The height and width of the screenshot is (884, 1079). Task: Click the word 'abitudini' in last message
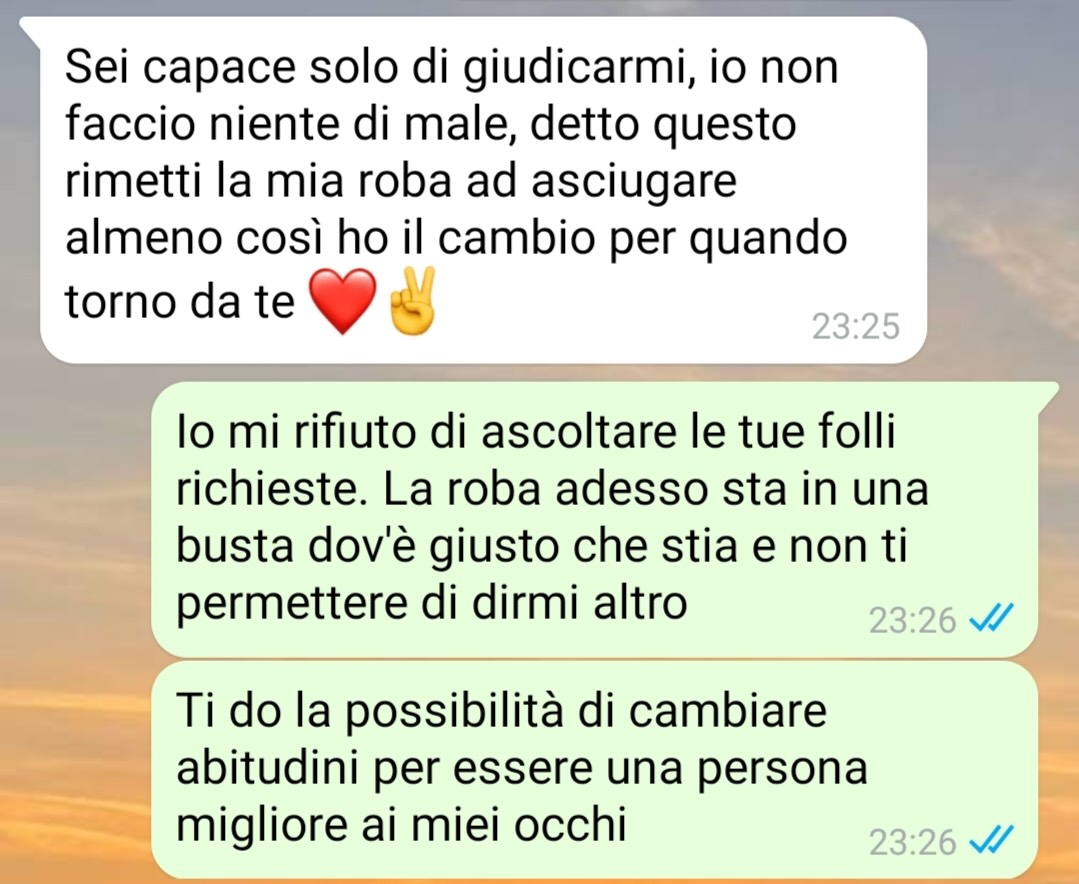pyautogui.click(x=268, y=768)
